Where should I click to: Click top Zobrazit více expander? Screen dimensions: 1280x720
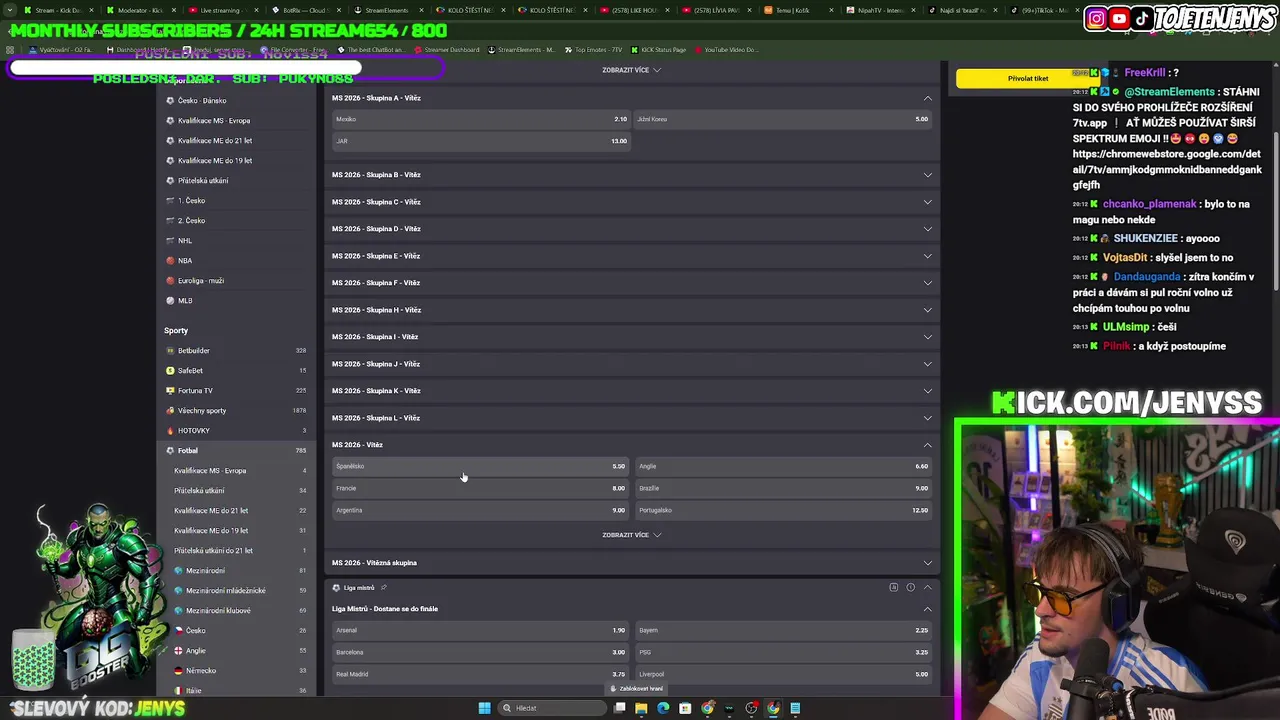(x=631, y=70)
